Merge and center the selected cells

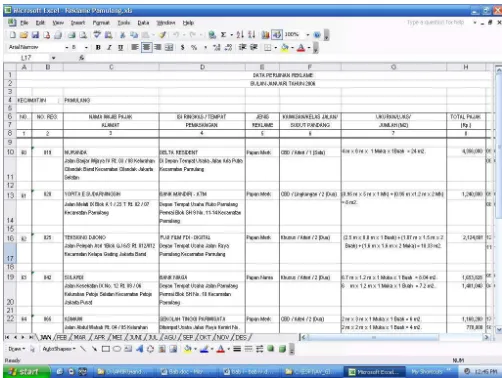169,48
